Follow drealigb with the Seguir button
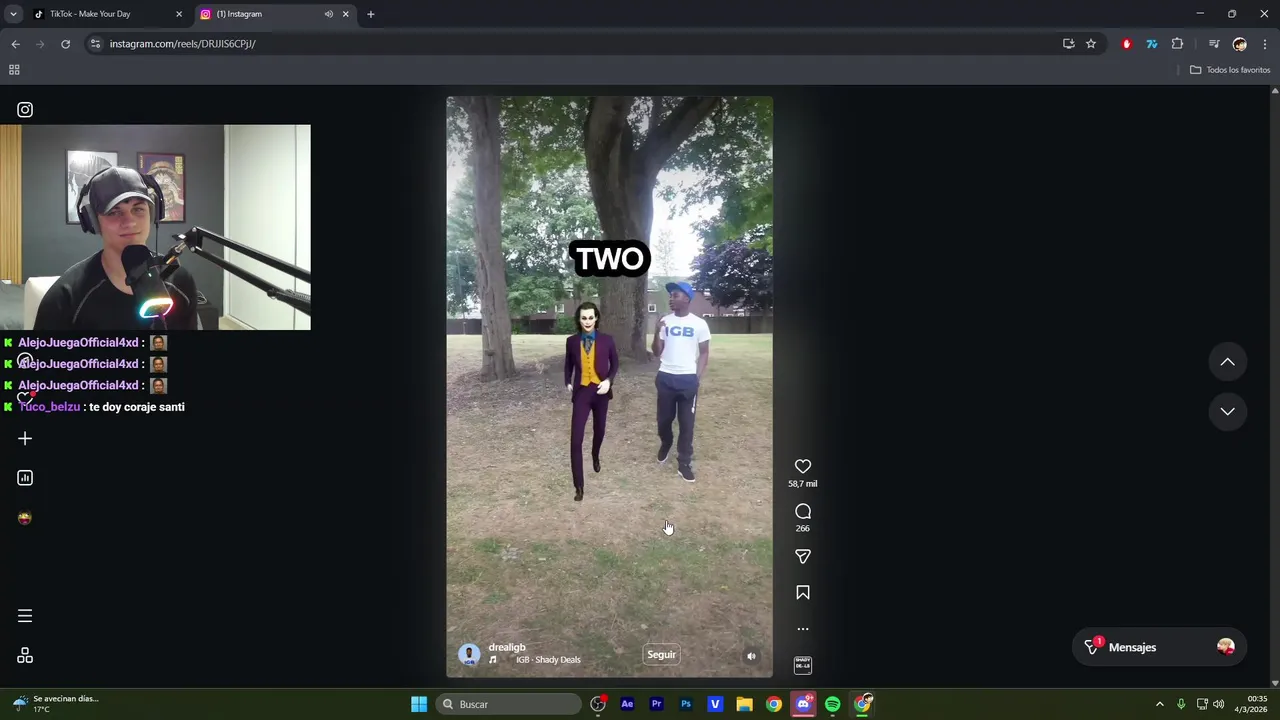The image size is (1280, 720). tap(661, 655)
